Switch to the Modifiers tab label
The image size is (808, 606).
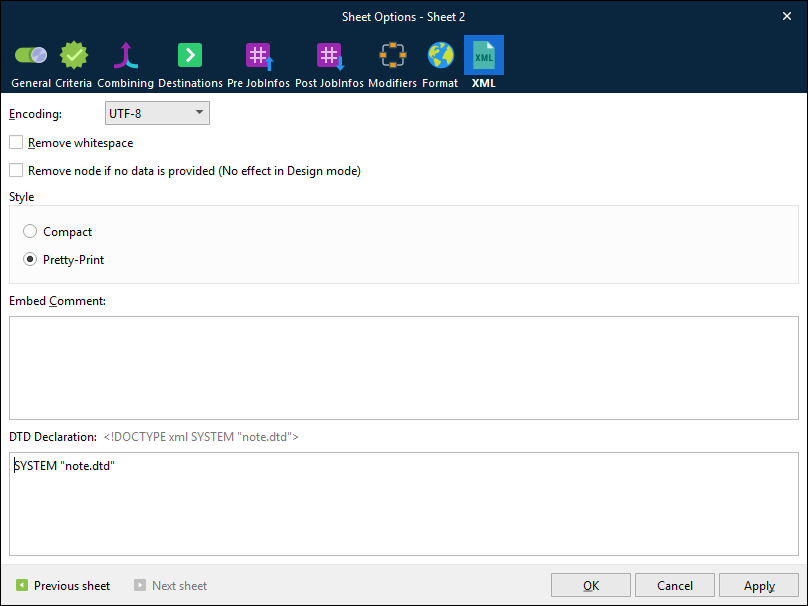click(393, 83)
